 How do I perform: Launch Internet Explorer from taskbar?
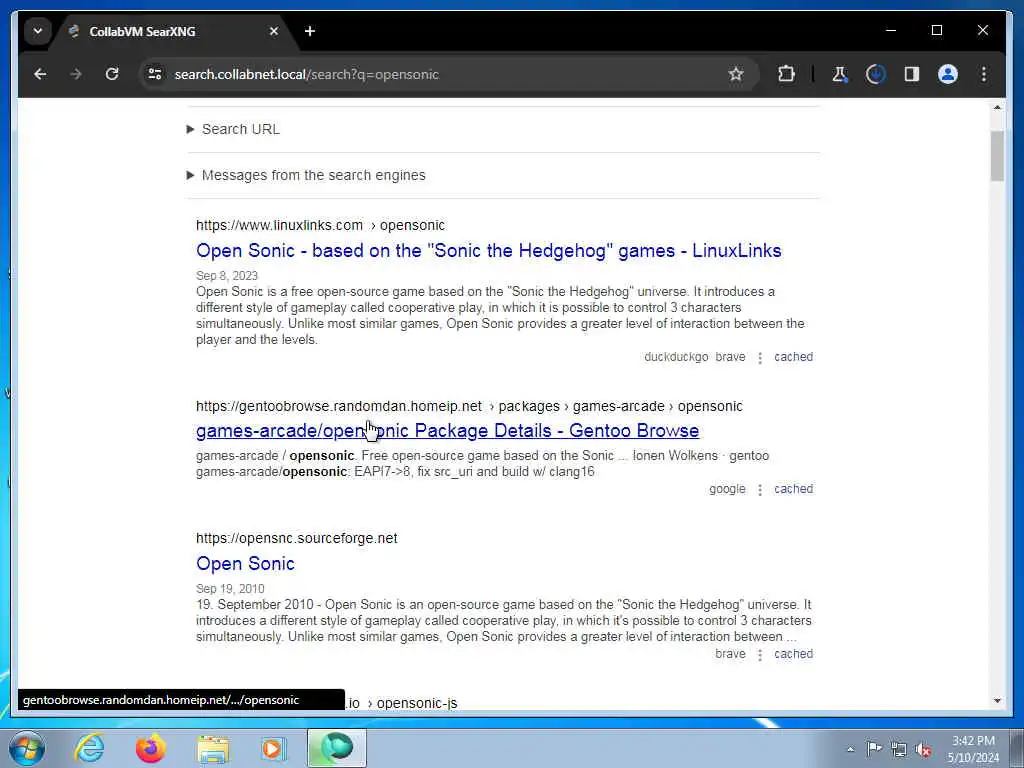click(89, 748)
